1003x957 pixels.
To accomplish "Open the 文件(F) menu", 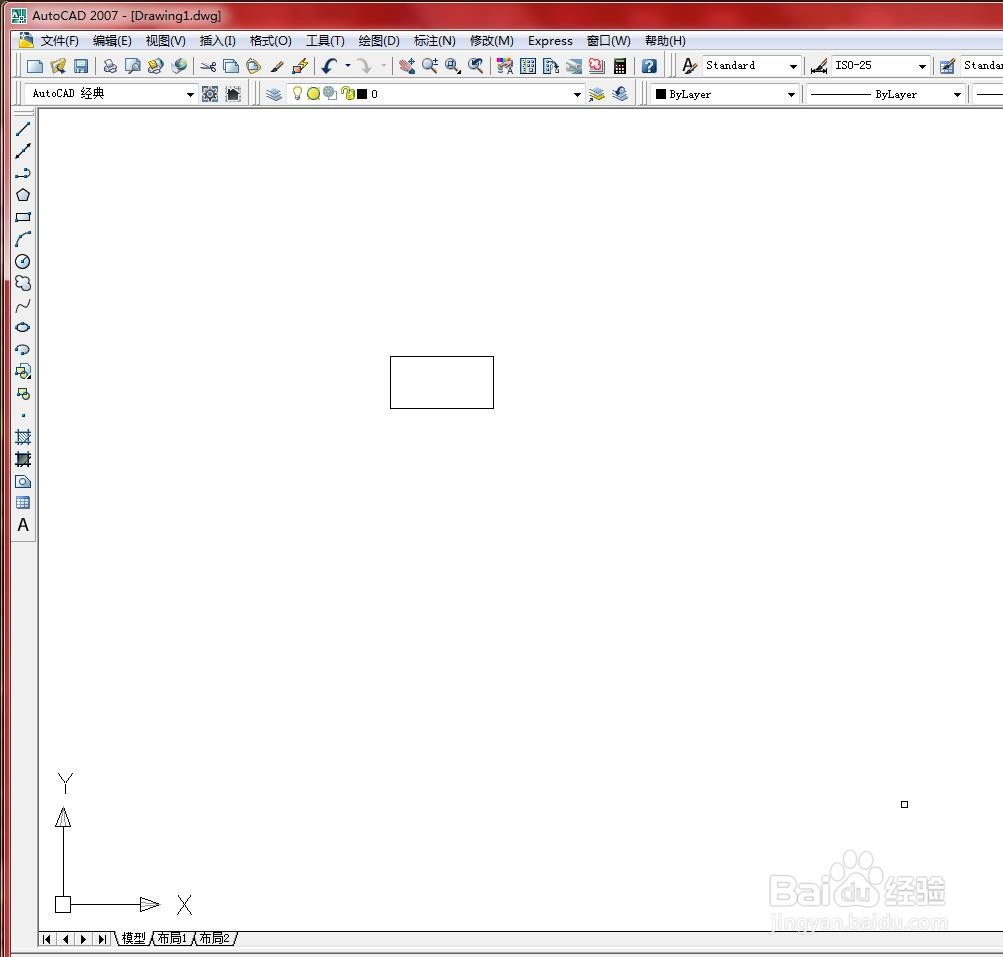I will click(59, 41).
